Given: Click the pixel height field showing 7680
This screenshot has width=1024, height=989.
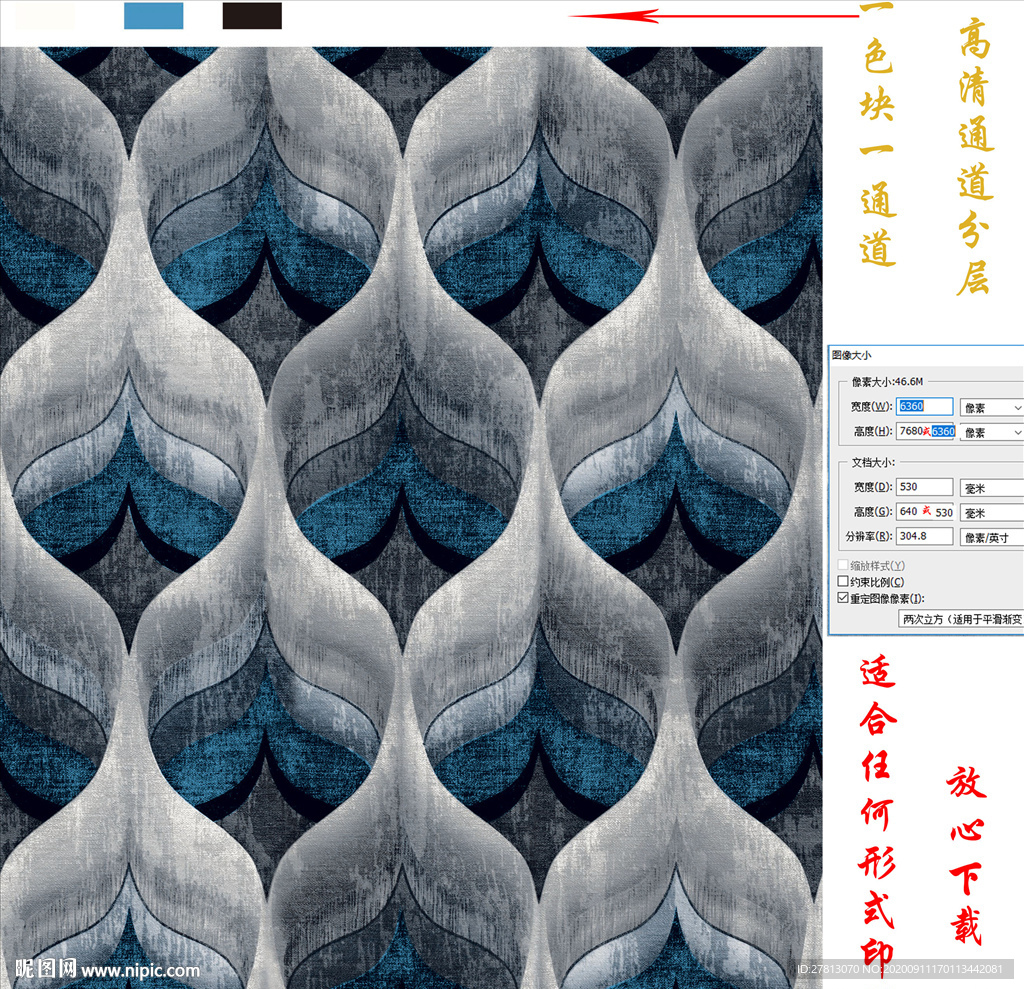Looking at the screenshot, I should click(925, 431).
